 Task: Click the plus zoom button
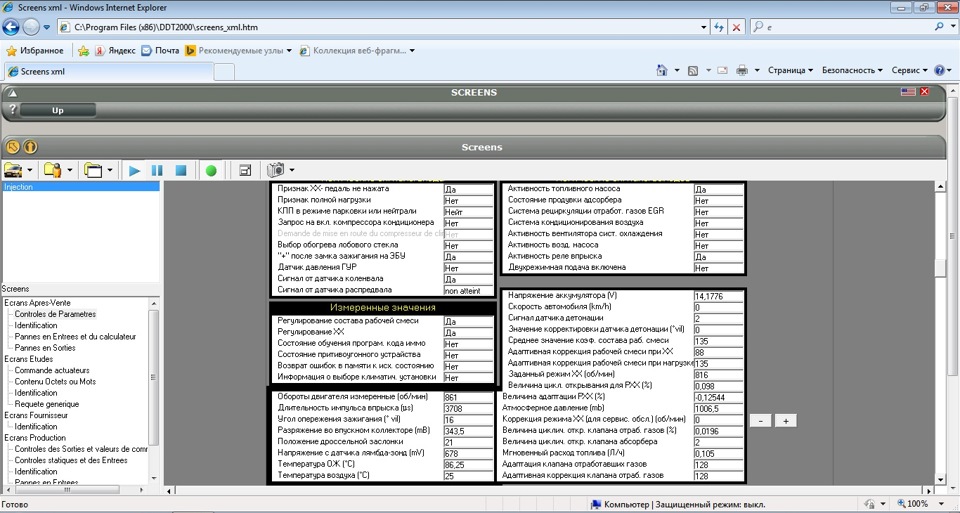pyautogui.click(x=786, y=421)
